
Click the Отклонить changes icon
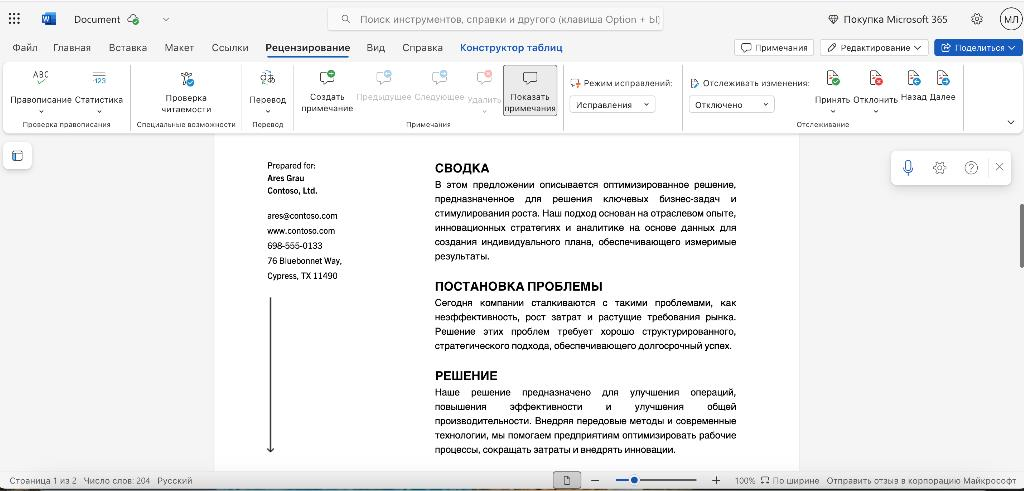coord(876,80)
